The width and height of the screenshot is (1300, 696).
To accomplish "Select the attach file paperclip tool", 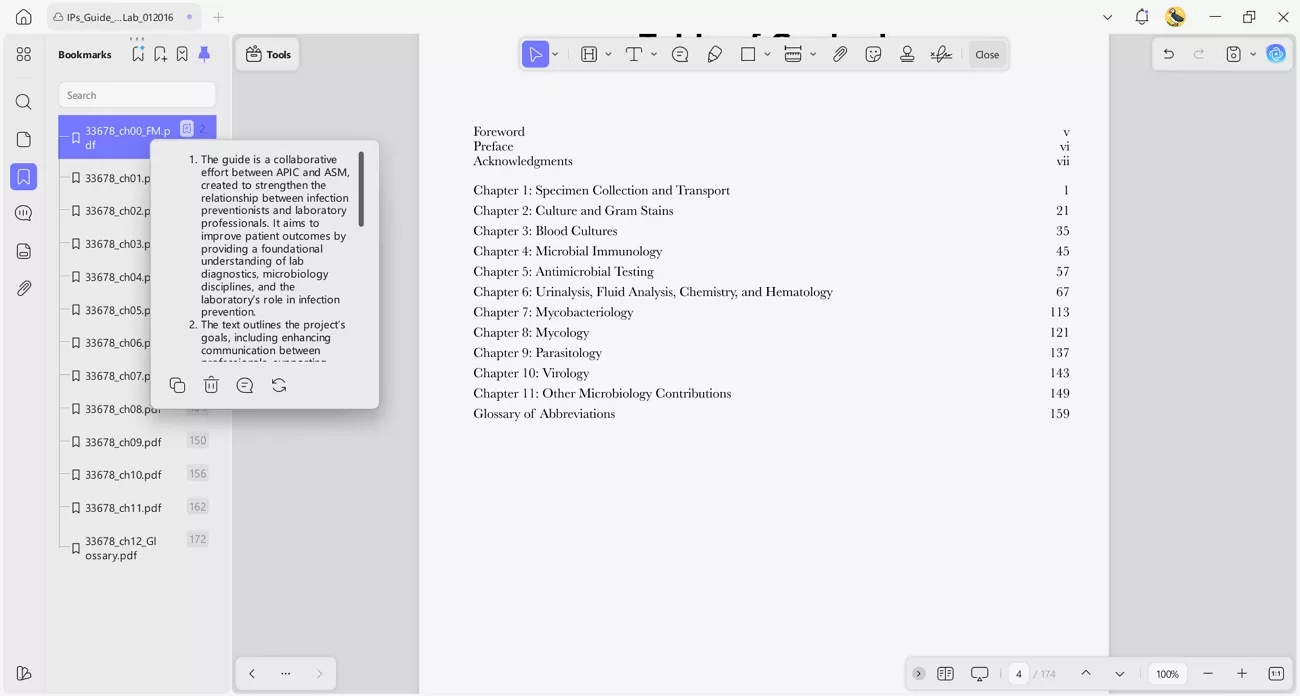I will point(840,54).
